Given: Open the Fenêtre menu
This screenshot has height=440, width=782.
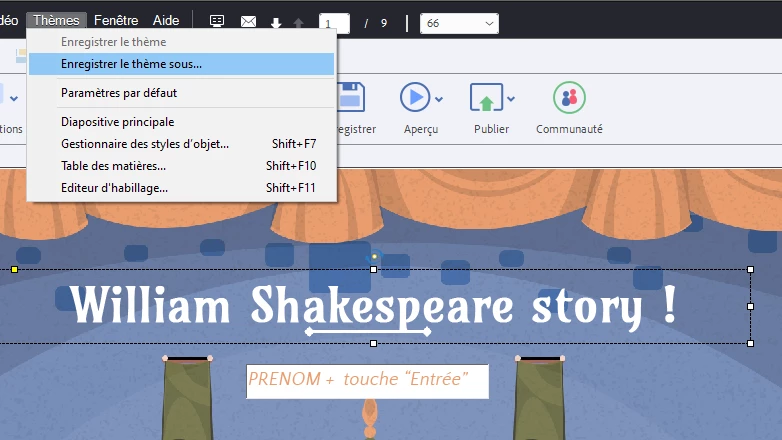Looking at the screenshot, I should tap(116, 20).
